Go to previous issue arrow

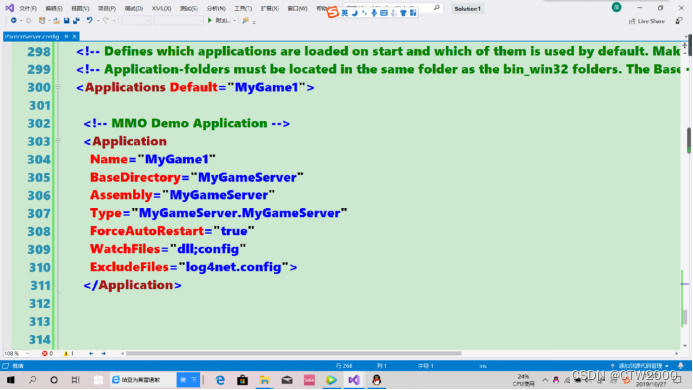[x=91, y=353]
